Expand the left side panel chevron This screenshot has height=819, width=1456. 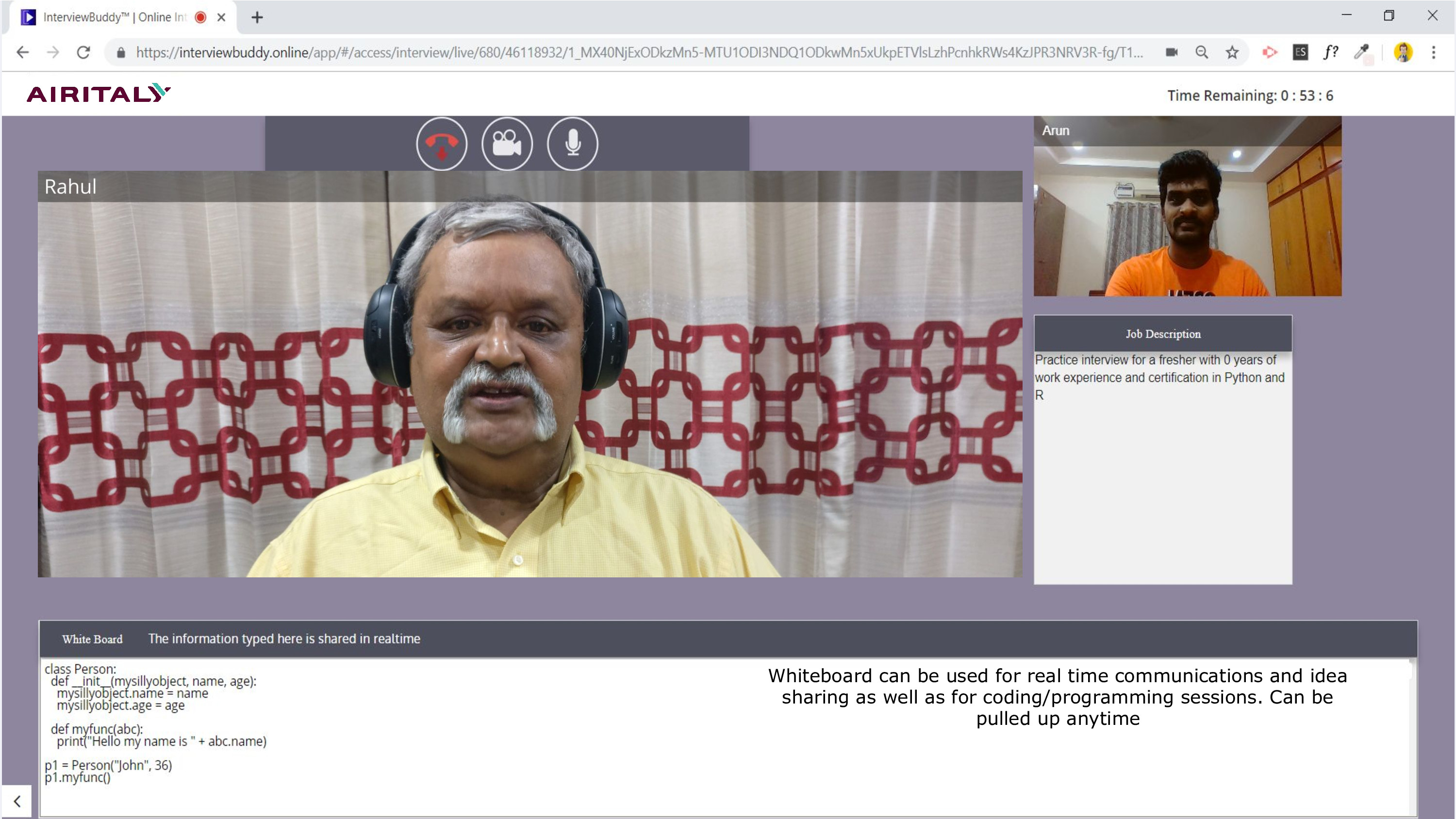point(17,801)
